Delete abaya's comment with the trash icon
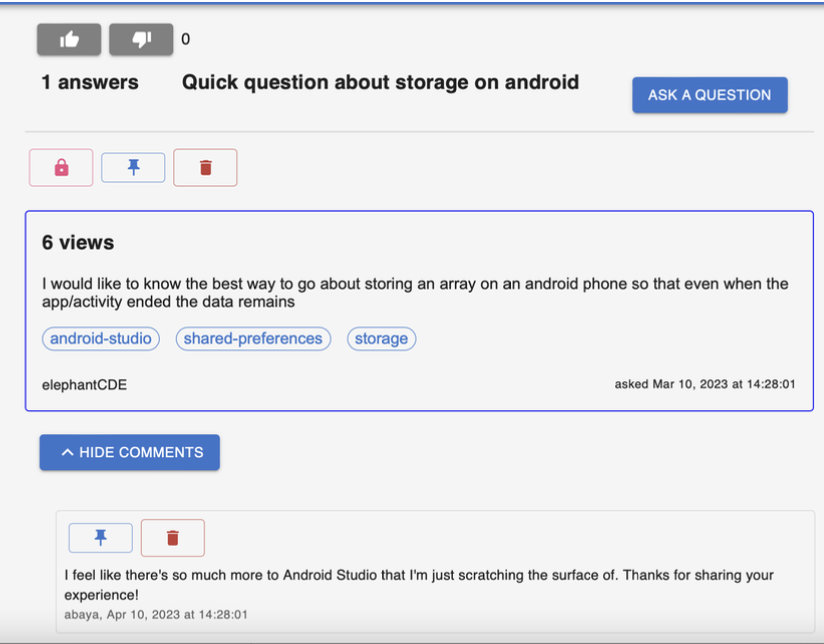The image size is (824, 644). click(172, 537)
